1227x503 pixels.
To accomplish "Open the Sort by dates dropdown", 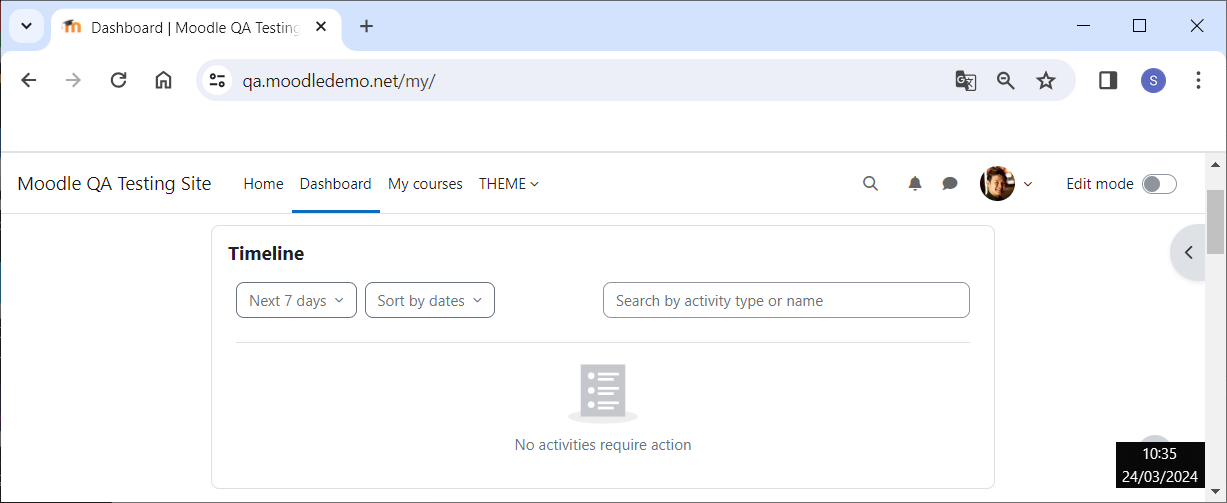I will pos(430,300).
